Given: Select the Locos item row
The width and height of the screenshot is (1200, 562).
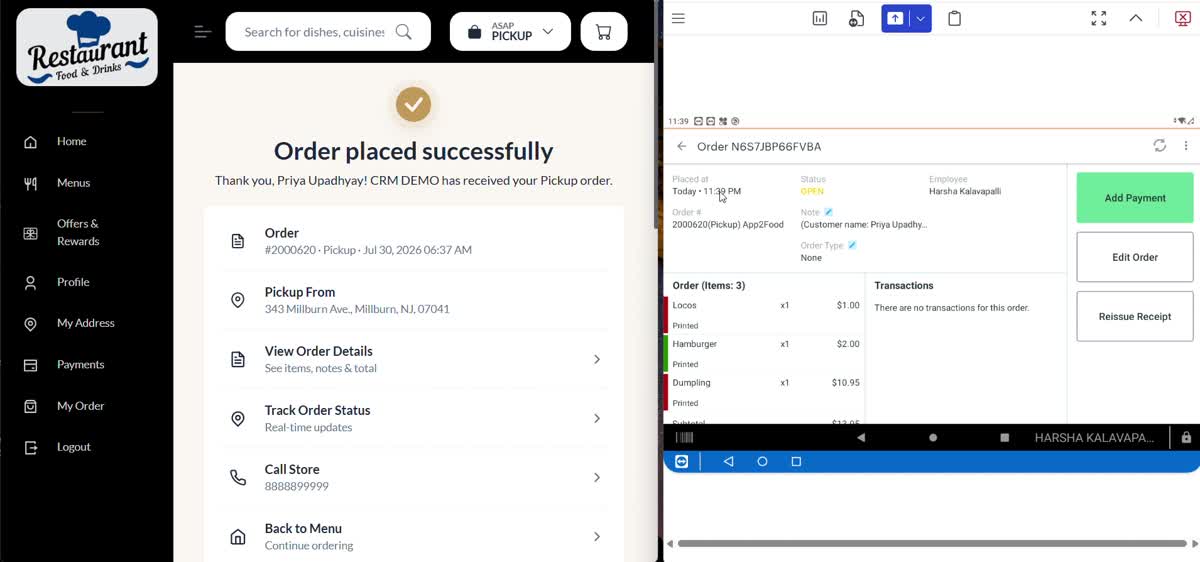Looking at the screenshot, I should click(764, 315).
